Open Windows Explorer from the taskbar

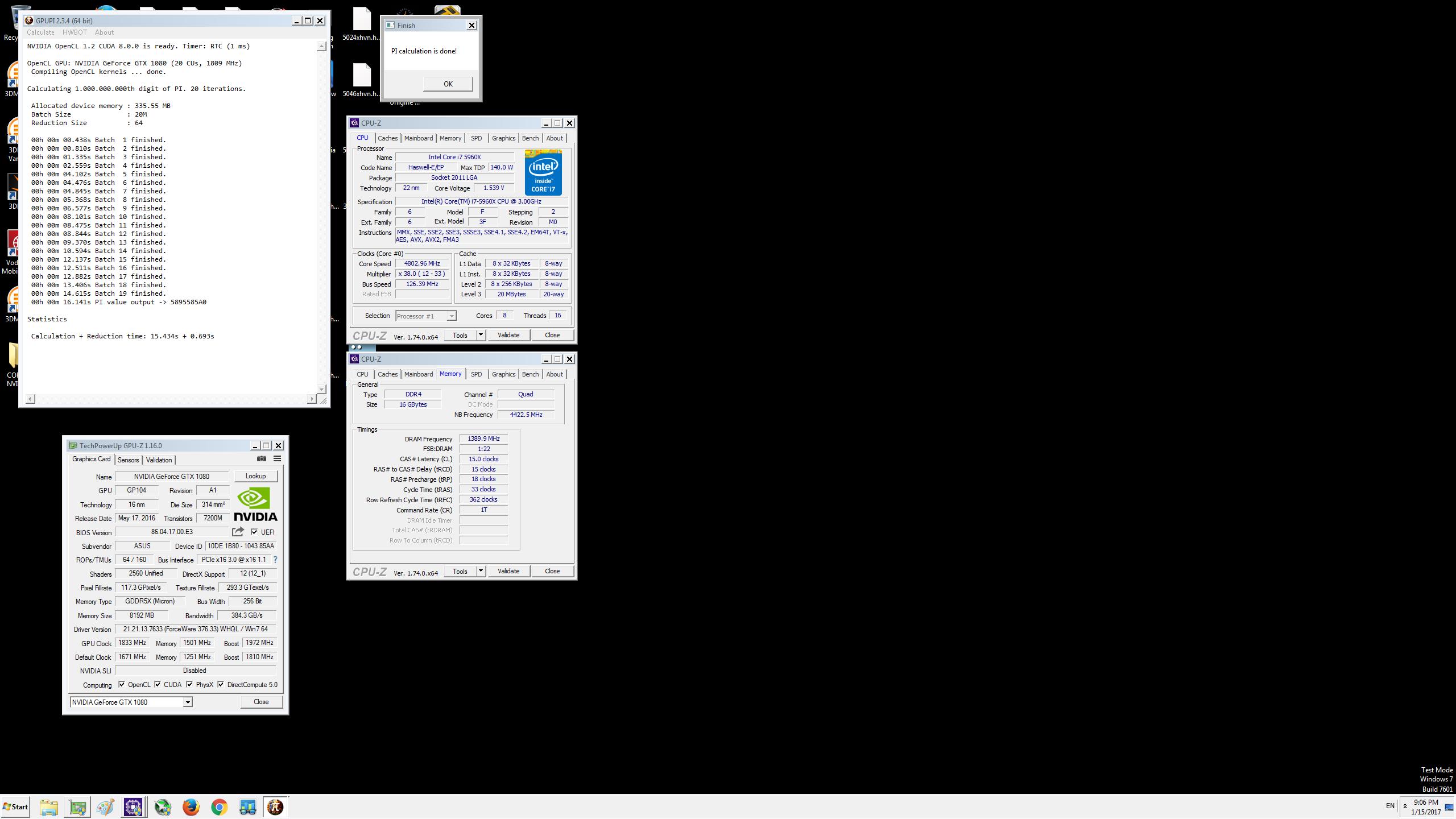click(x=49, y=807)
